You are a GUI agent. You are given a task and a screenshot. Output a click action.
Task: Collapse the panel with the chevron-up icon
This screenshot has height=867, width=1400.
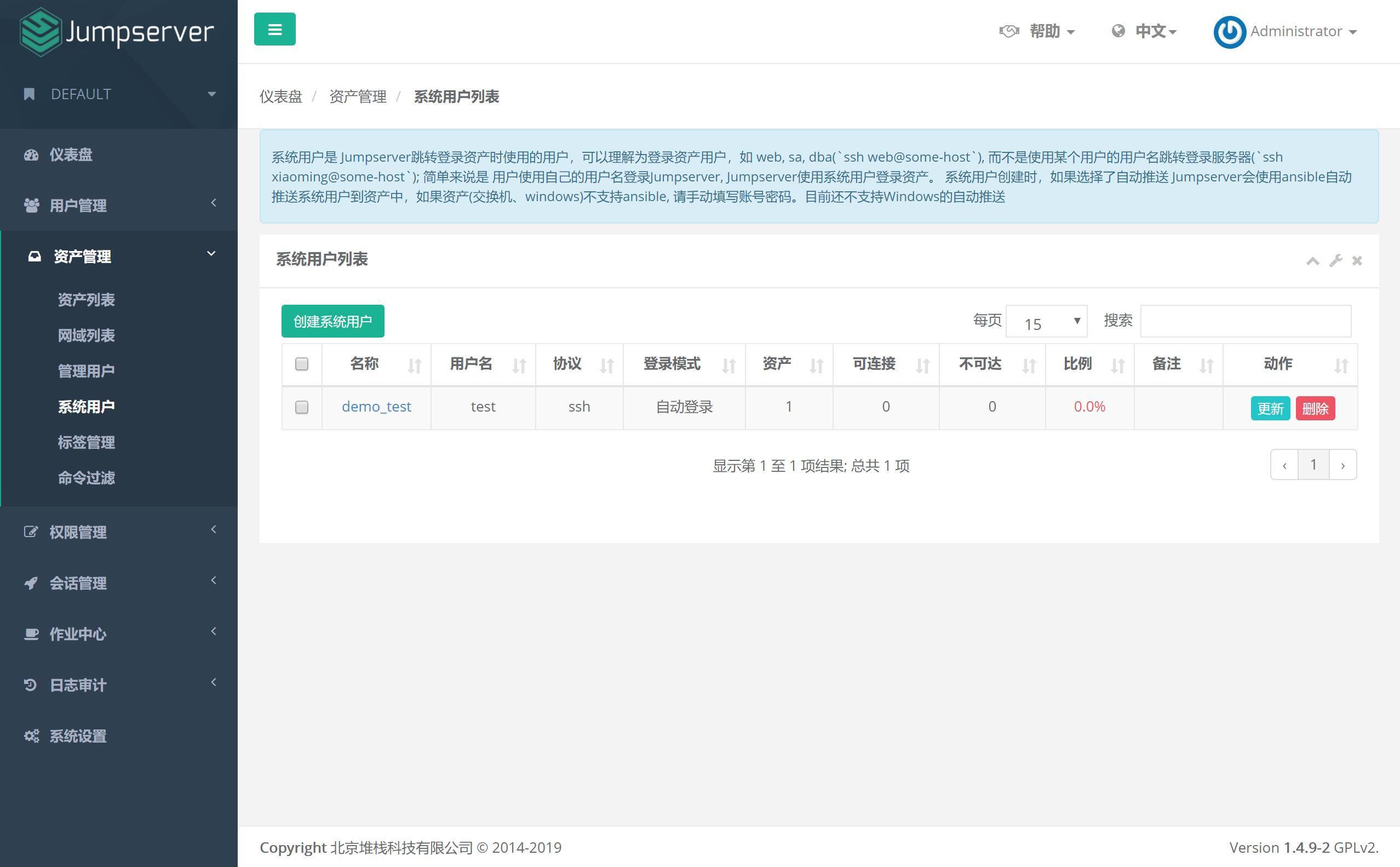point(1313,261)
